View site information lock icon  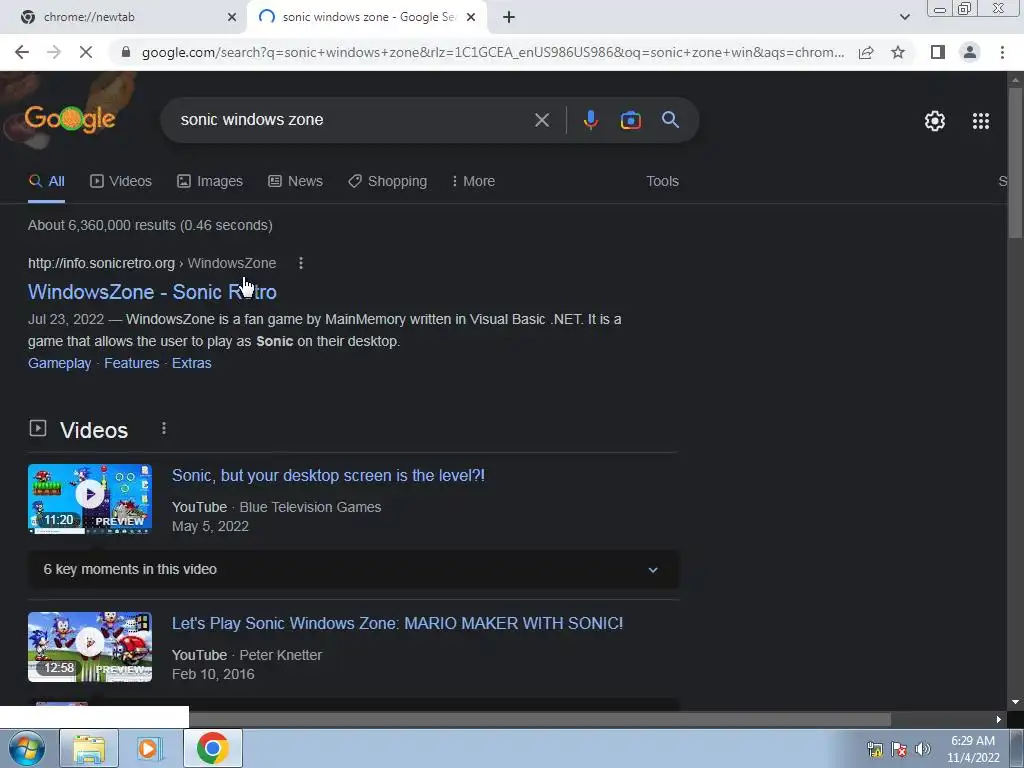click(x=126, y=52)
